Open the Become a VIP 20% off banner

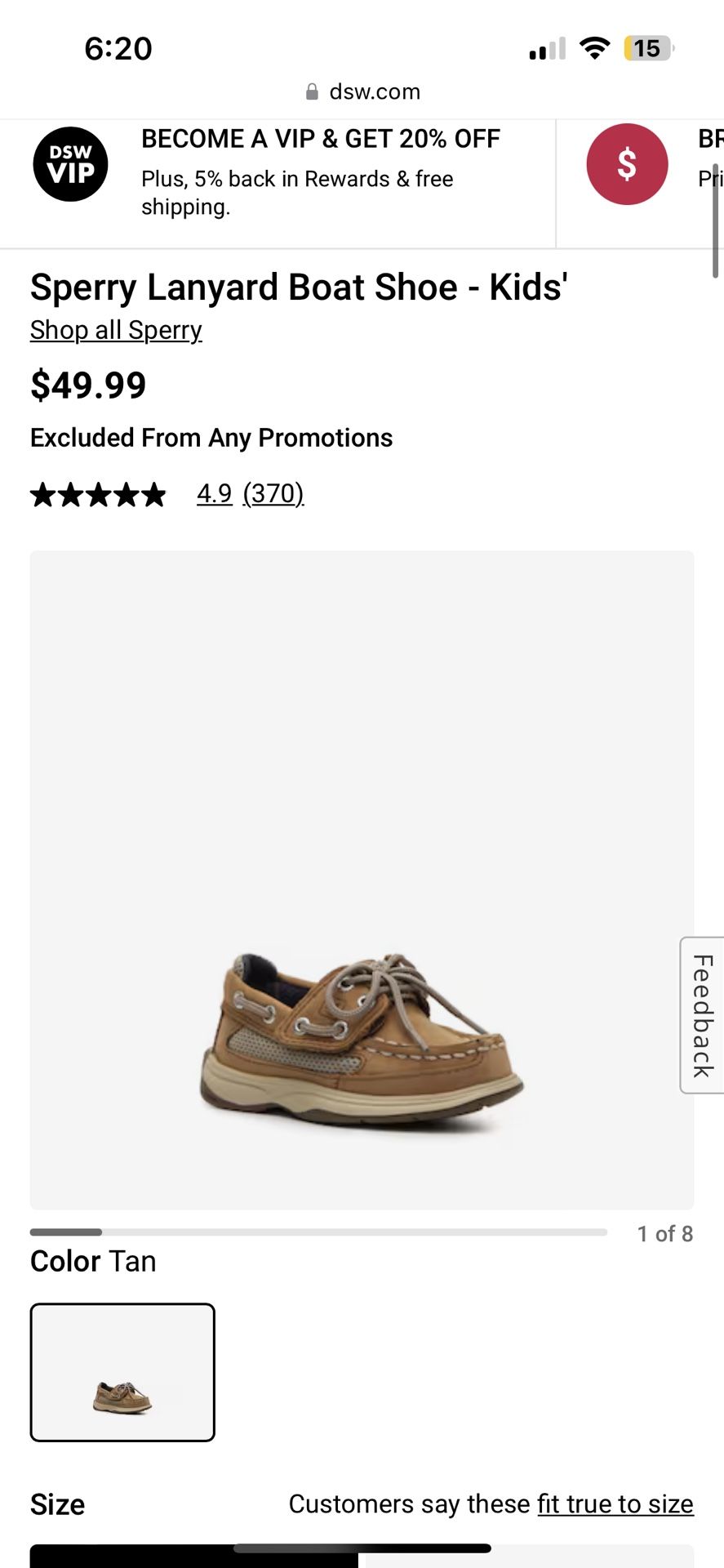[320, 171]
